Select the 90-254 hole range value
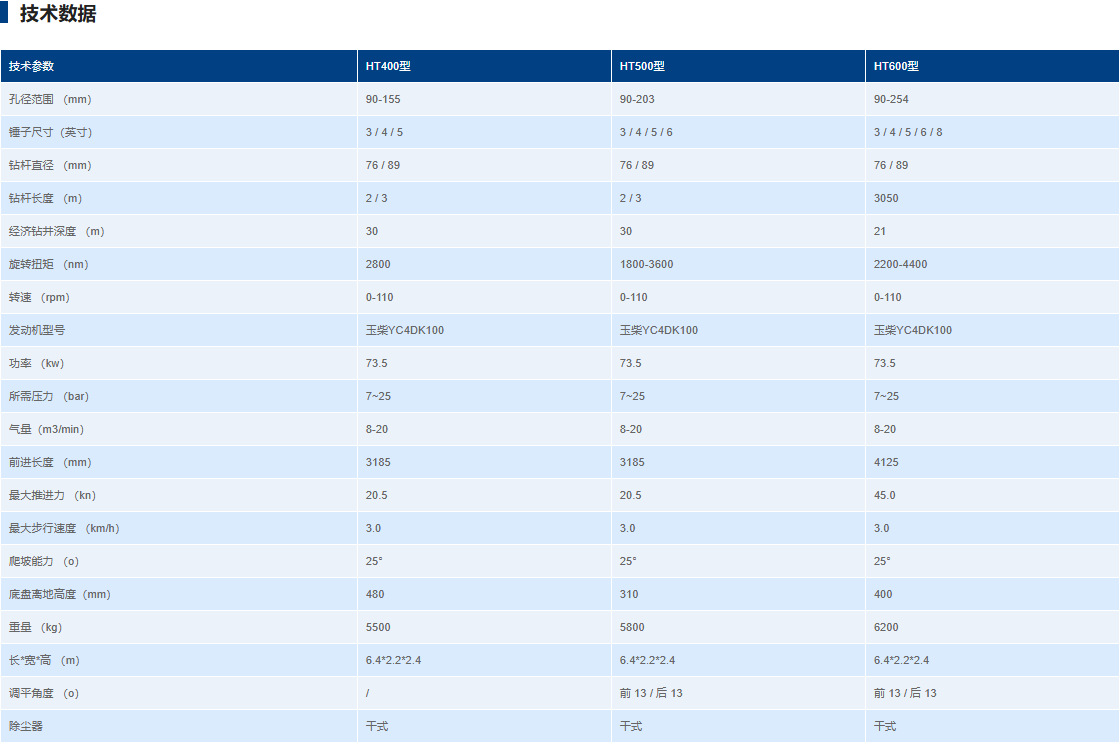The height and width of the screenshot is (744, 1120). pyautogui.click(x=891, y=99)
